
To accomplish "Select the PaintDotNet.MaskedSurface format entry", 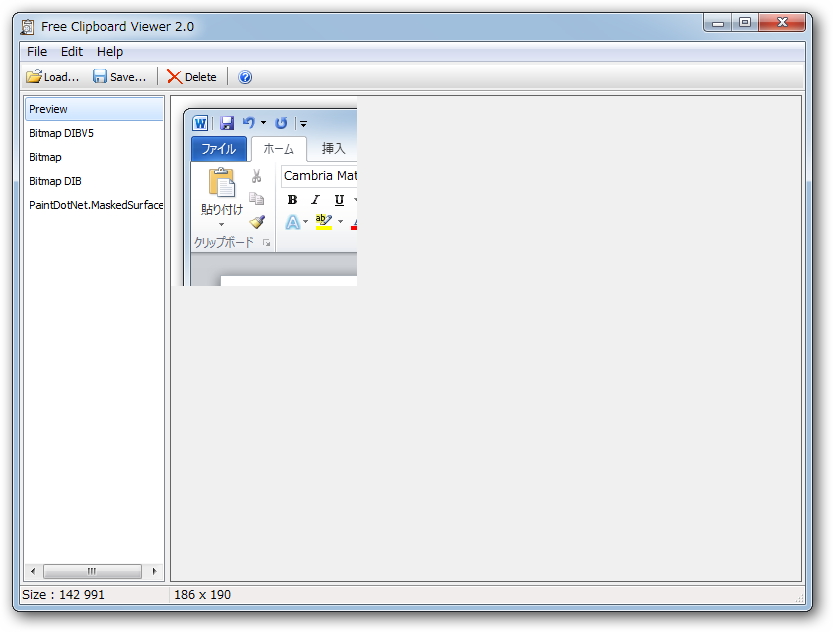I will [x=95, y=205].
